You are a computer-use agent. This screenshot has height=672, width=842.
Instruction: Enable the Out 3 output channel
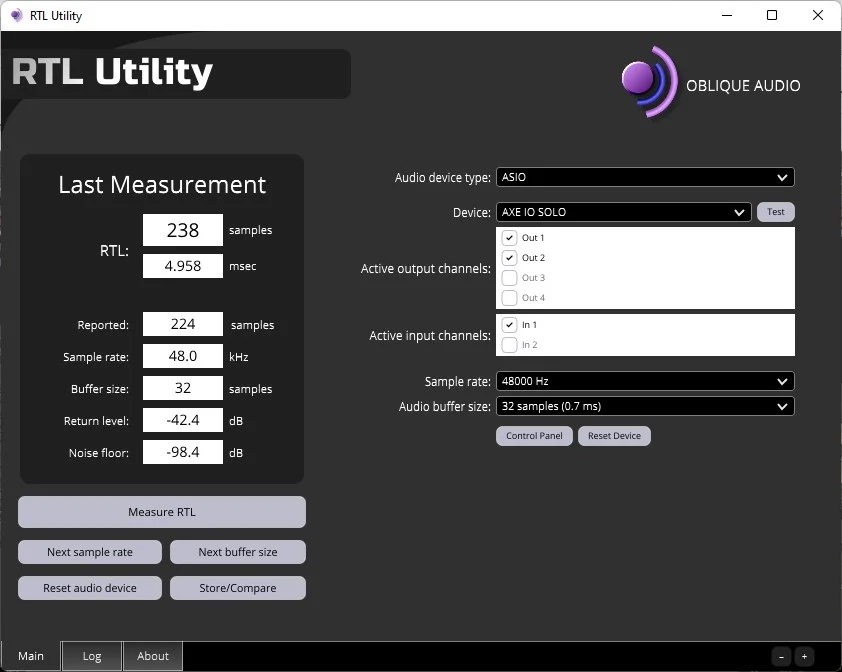(509, 277)
